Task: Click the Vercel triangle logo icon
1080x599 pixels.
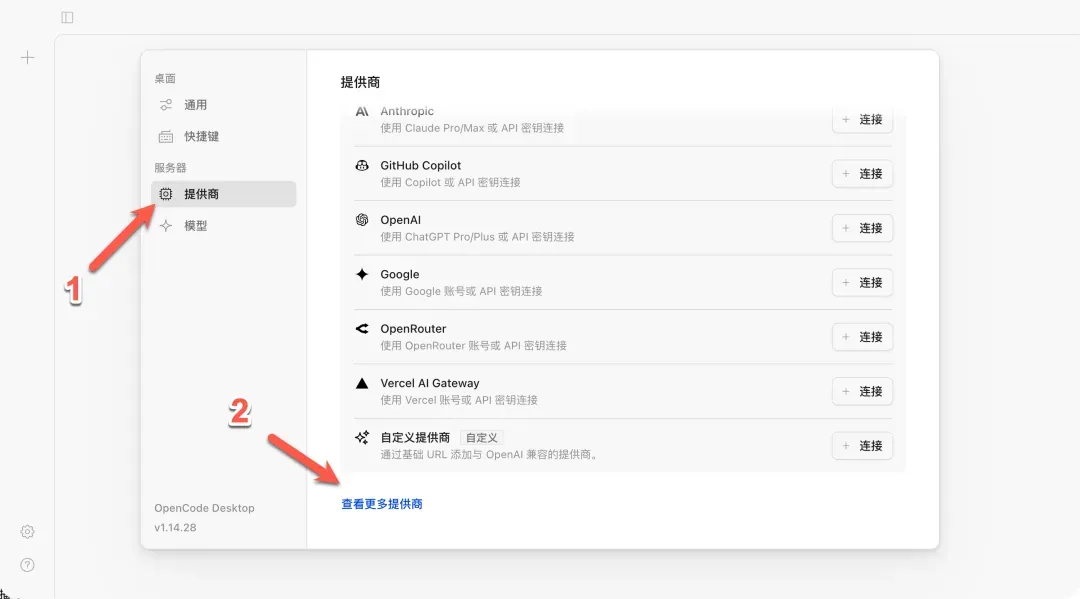Action: [362, 383]
